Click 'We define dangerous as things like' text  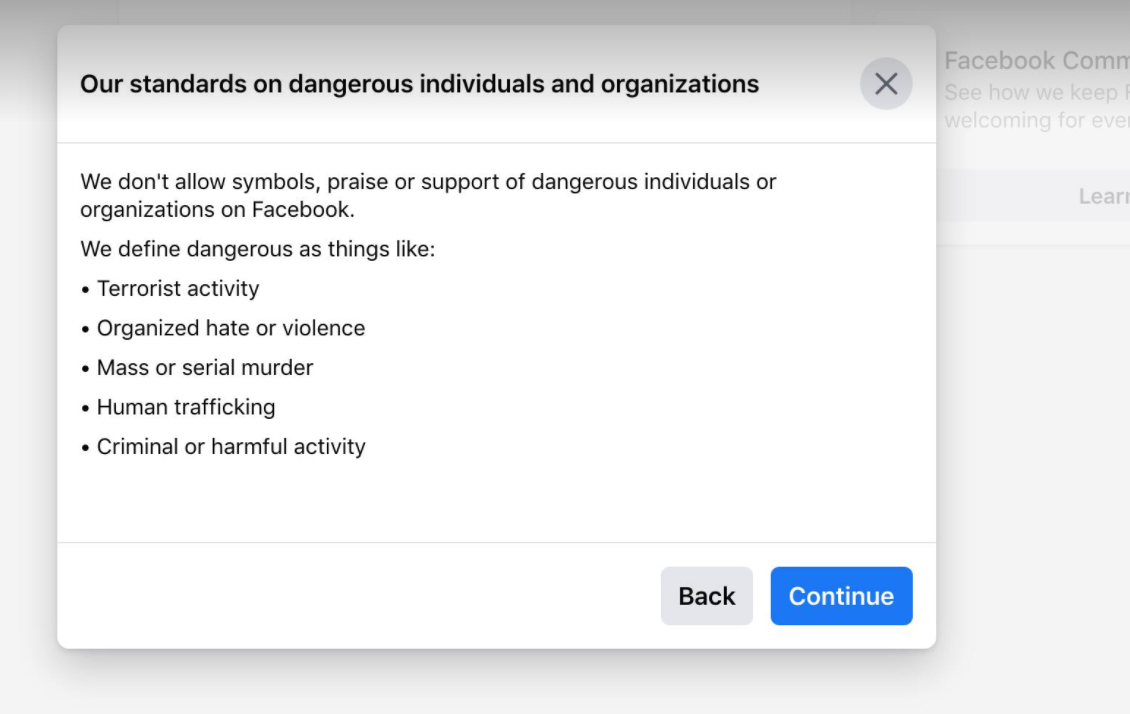click(x=257, y=249)
